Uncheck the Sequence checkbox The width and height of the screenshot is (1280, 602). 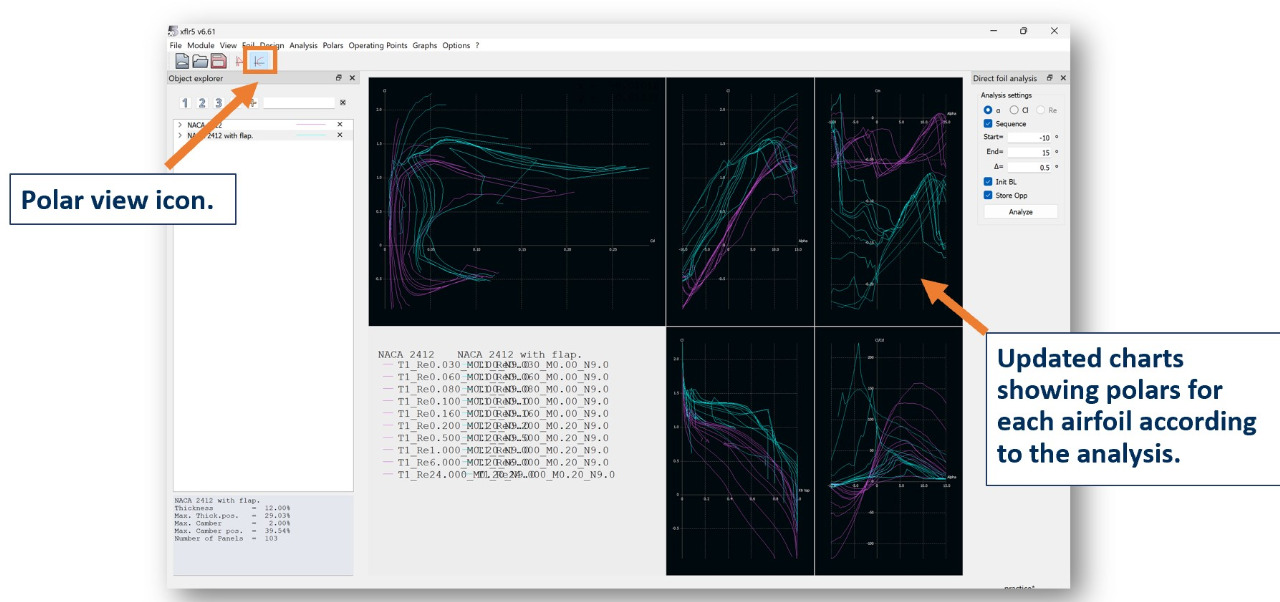pyautogui.click(x=988, y=124)
